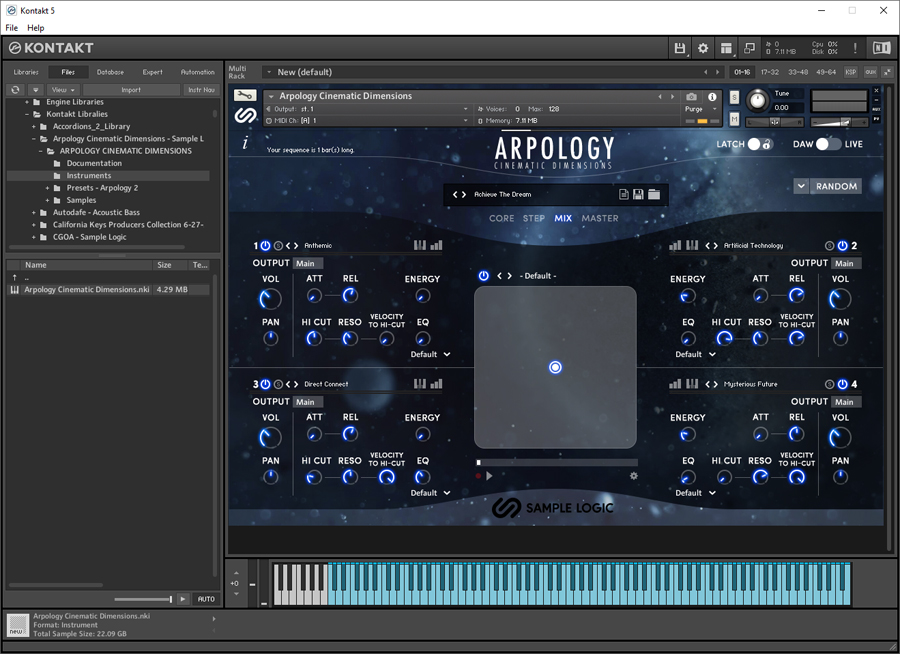This screenshot has height=654, width=900.
Task: Click the Instr Nav button
Action: 201,90
